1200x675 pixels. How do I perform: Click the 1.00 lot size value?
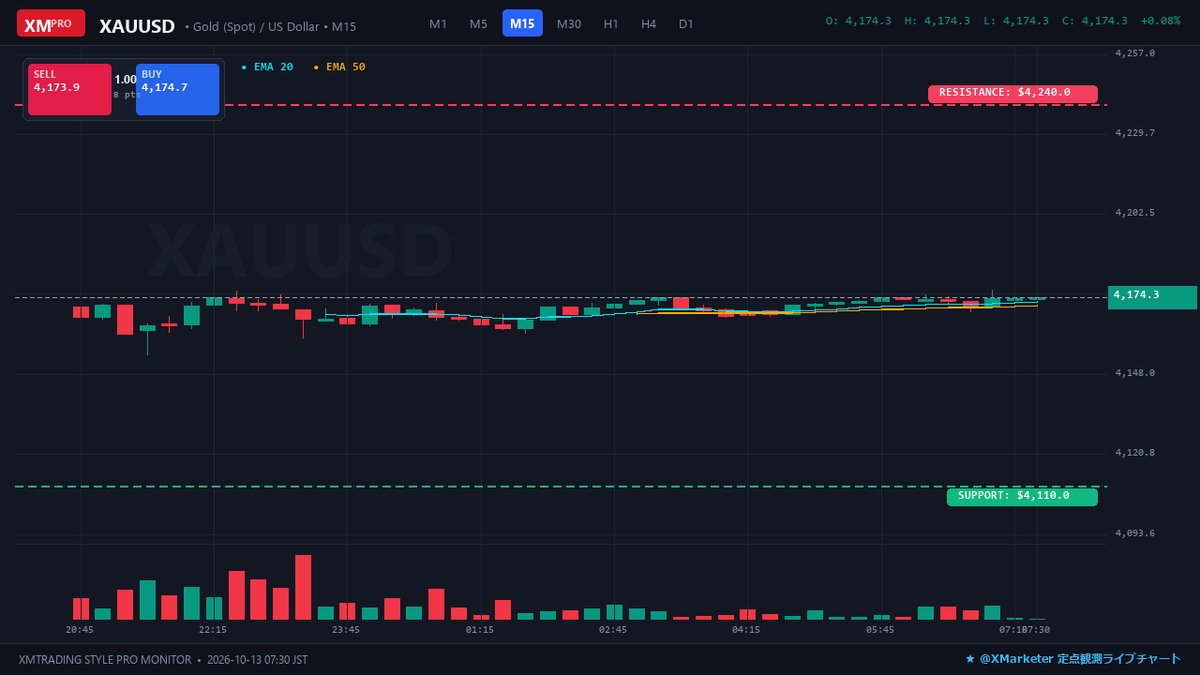click(125, 79)
